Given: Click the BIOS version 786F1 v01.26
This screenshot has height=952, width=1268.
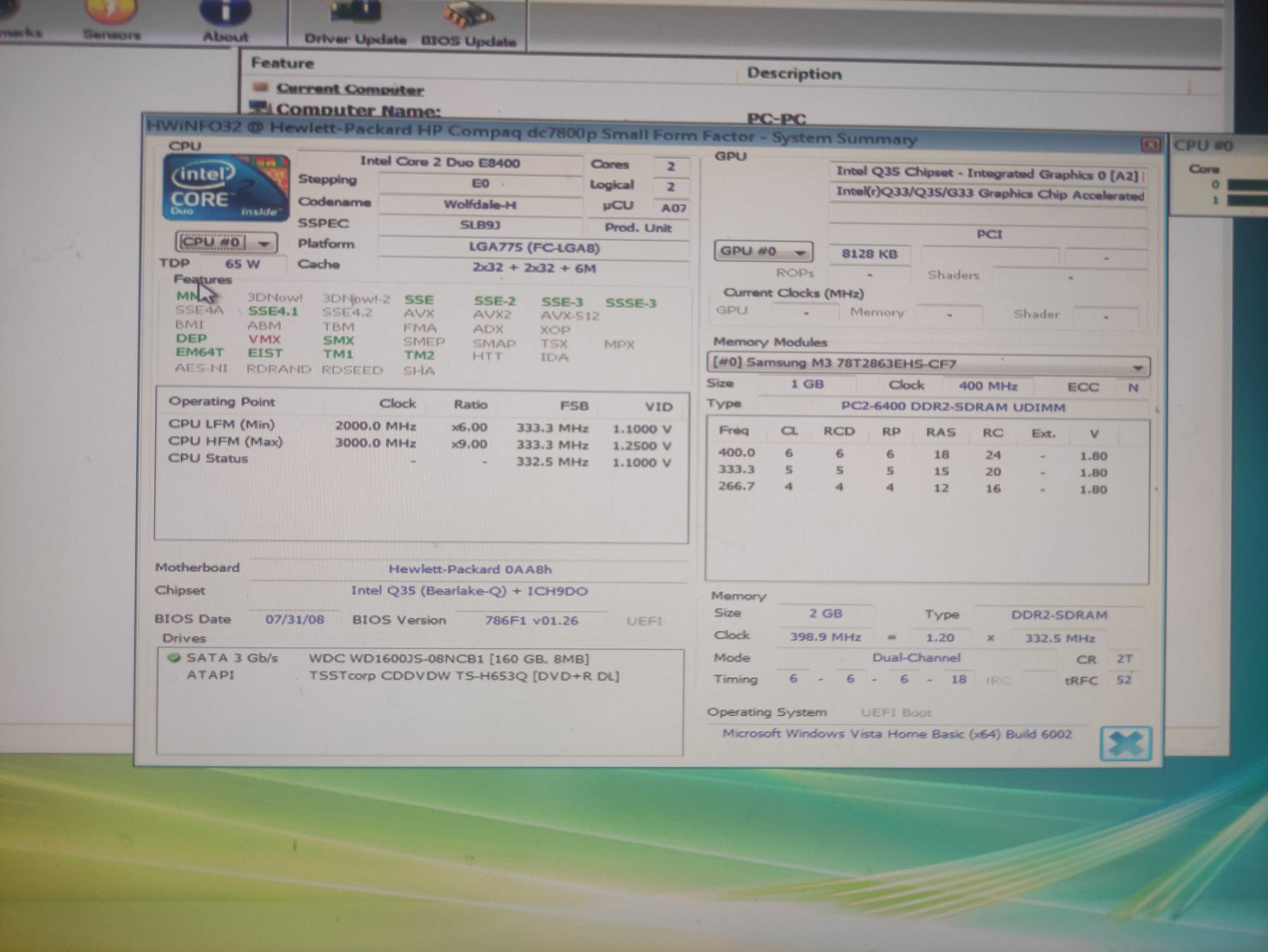Looking at the screenshot, I should click(x=531, y=621).
